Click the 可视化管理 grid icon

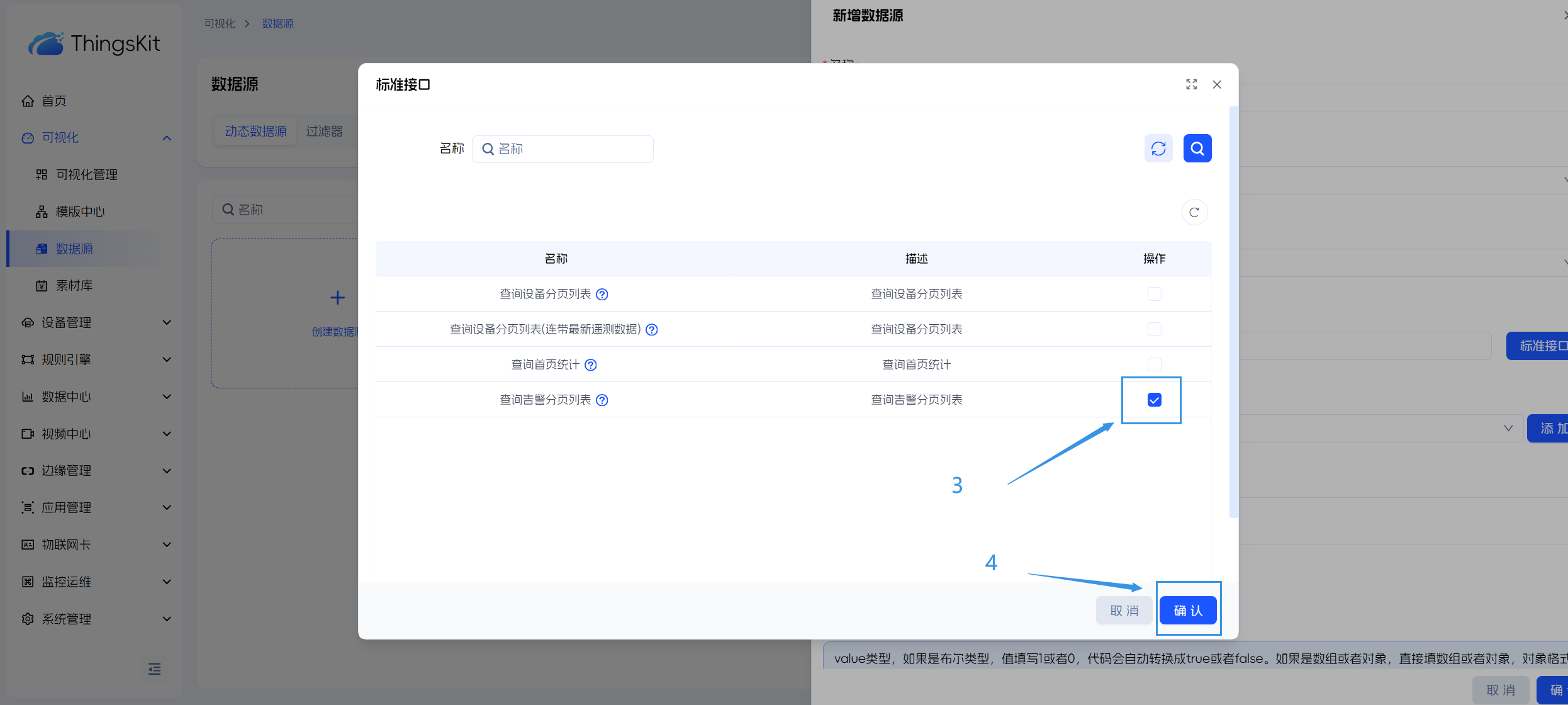(42, 174)
